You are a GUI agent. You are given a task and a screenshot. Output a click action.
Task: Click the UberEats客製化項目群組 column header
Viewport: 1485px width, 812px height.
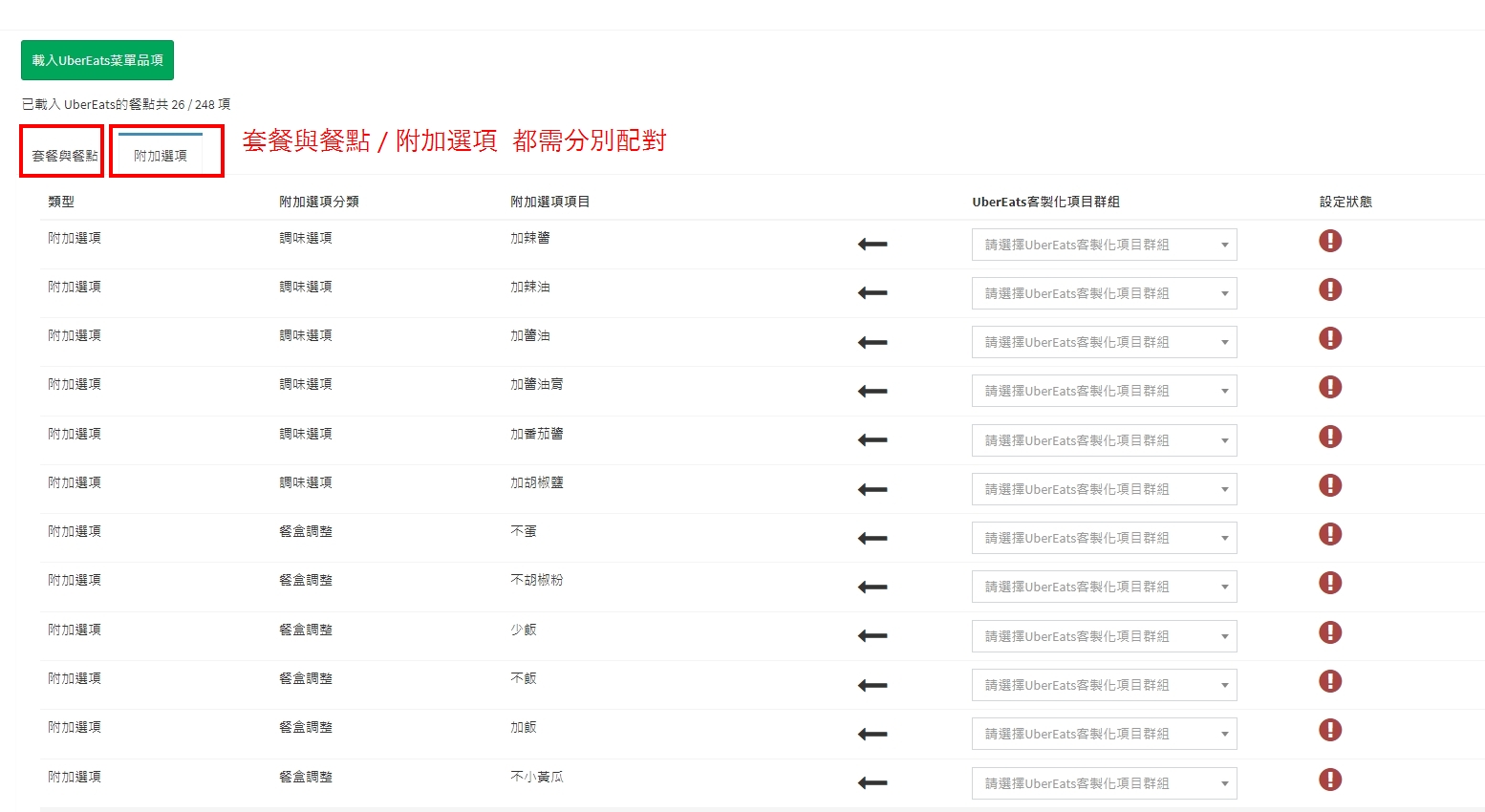[1045, 202]
